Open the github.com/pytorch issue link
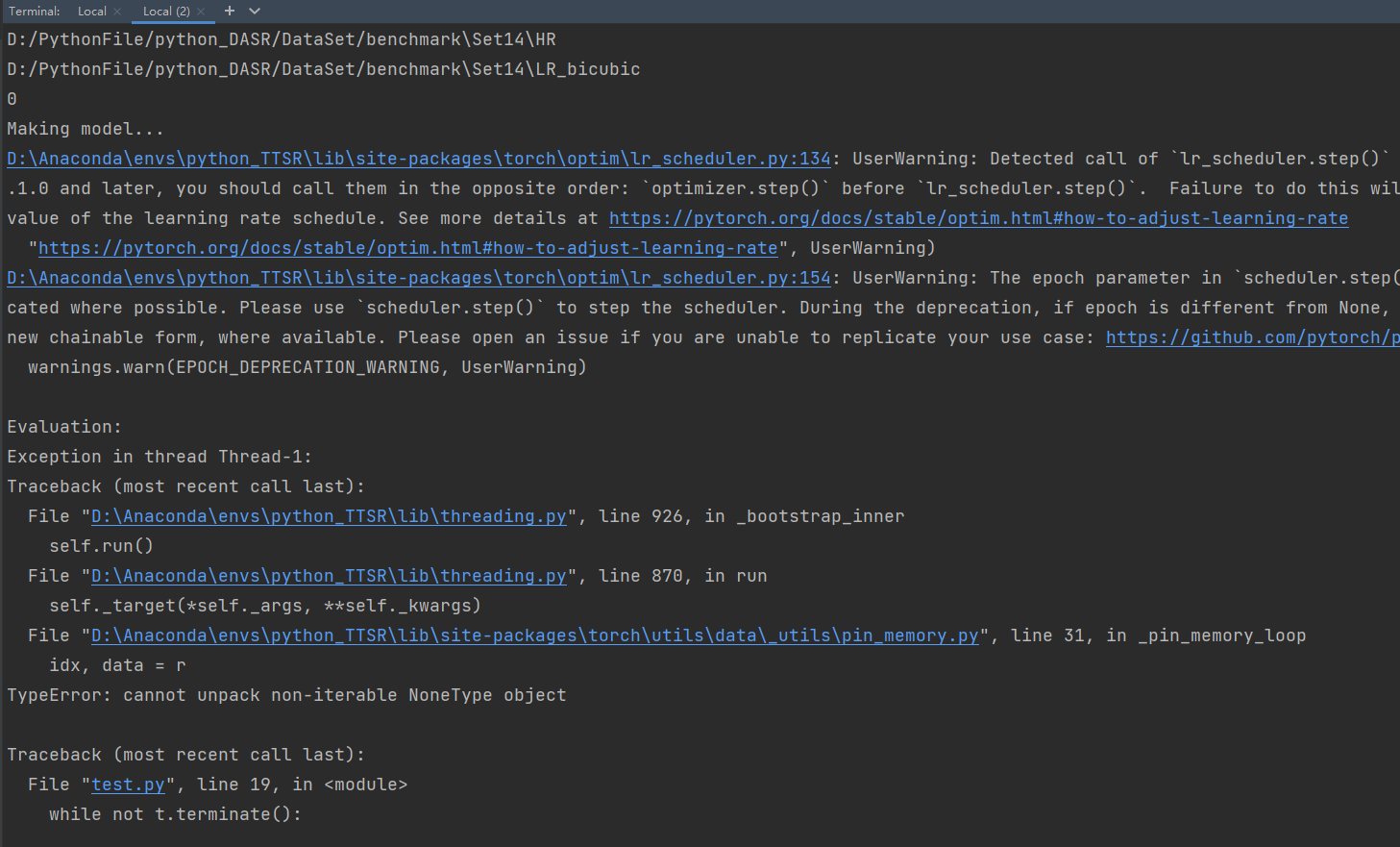The width and height of the screenshot is (1400, 847). [1252, 337]
